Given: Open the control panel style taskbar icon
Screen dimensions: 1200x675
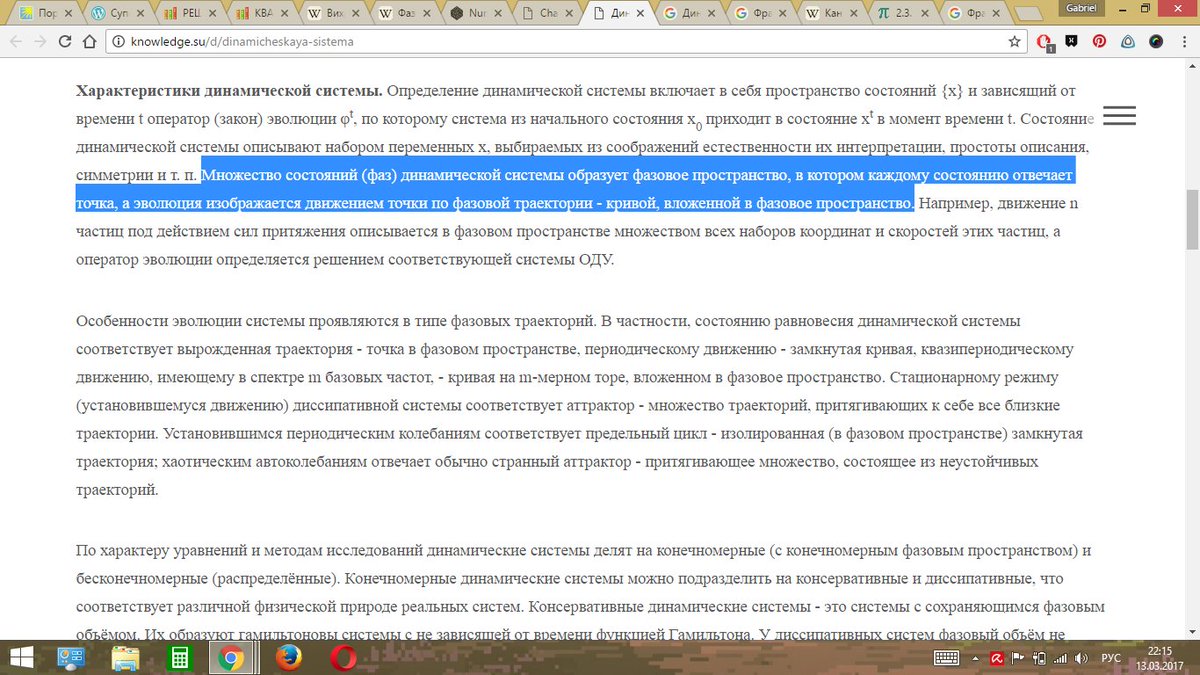Looking at the screenshot, I should [72, 658].
